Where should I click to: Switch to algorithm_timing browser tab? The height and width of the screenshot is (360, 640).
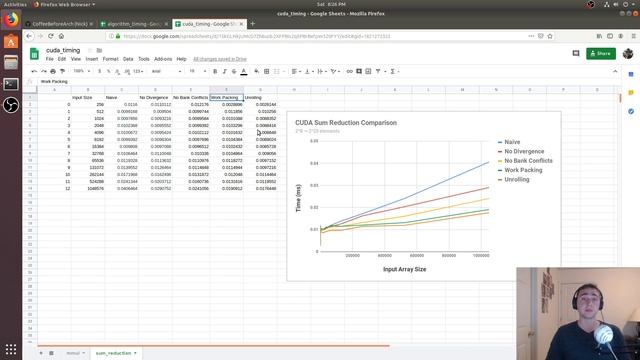pyautogui.click(x=135, y=24)
